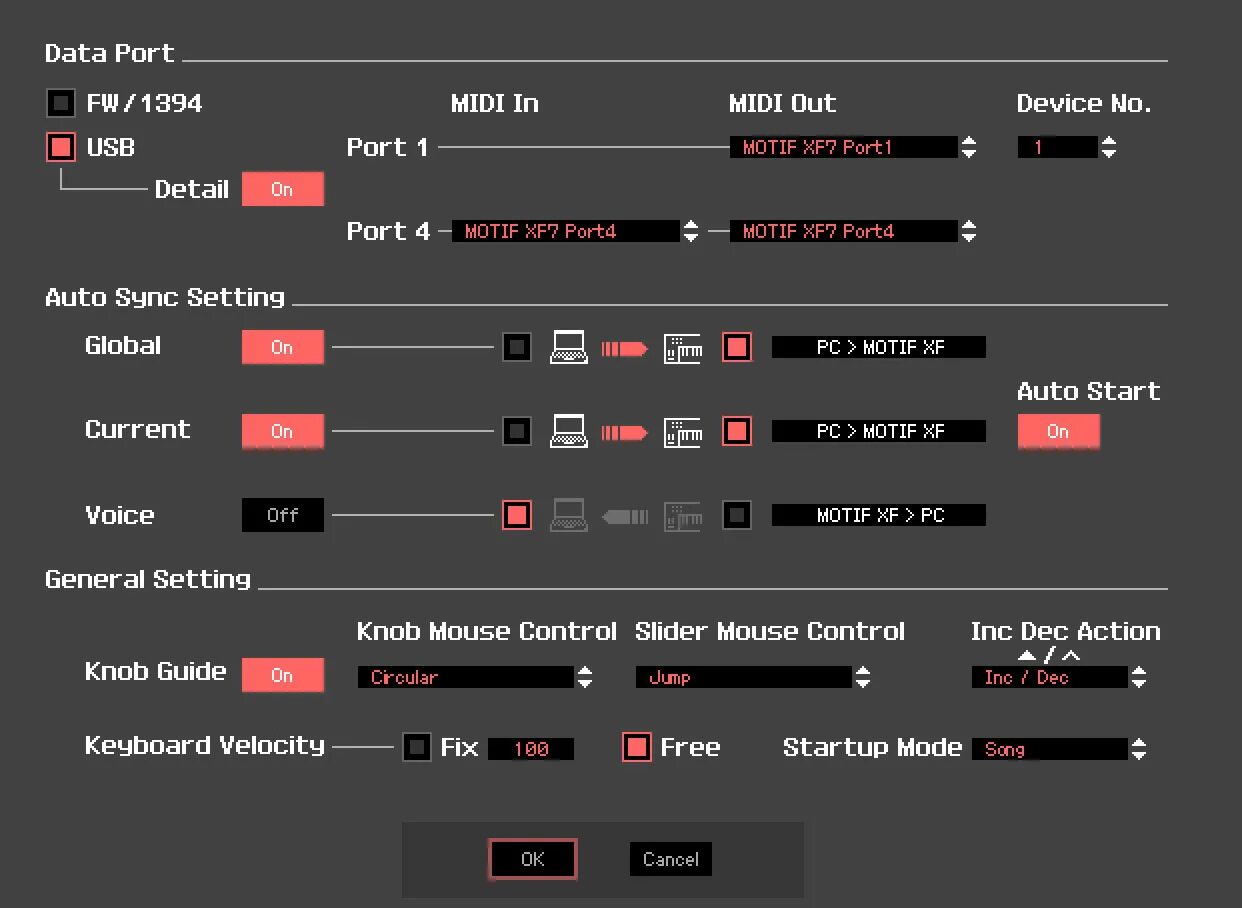Image resolution: width=1242 pixels, height=908 pixels.
Task: Enable the FW/1394 data port checkbox
Action: (61, 103)
